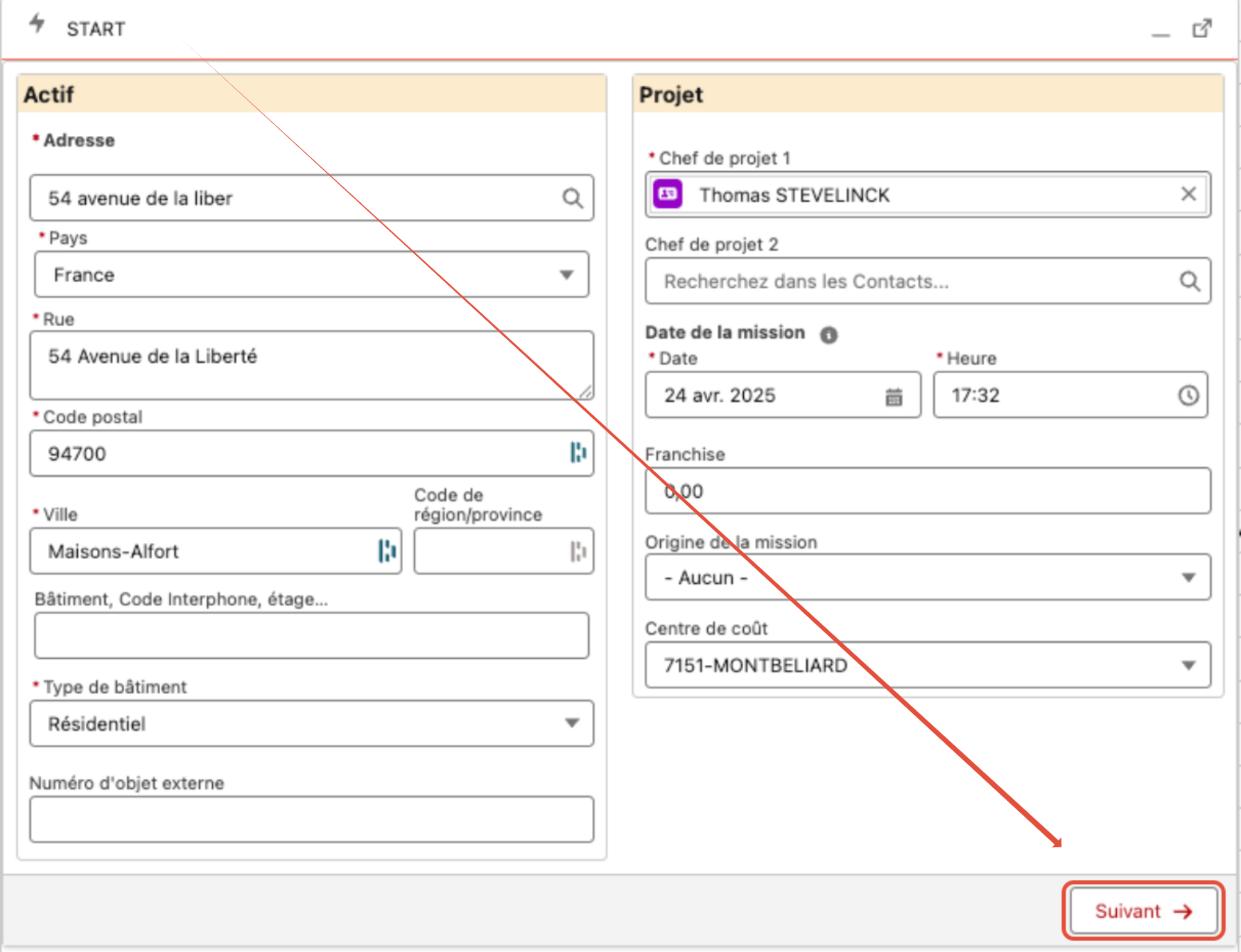The height and width of the screenshot is (952, 1241).
Task: Click the Actif section header
Action: pos(312,94)
